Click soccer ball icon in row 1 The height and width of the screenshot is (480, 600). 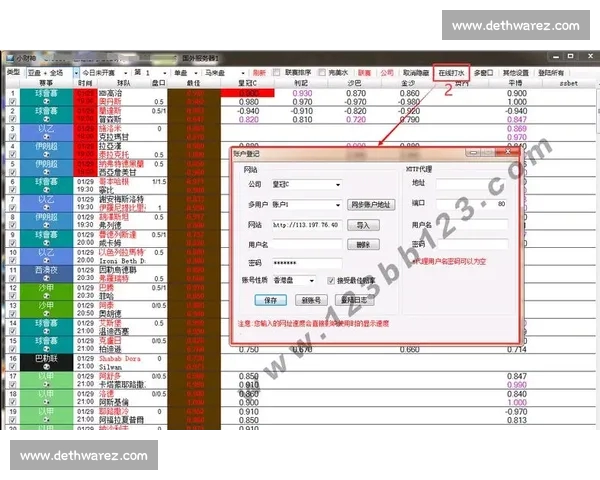(46, 101)
